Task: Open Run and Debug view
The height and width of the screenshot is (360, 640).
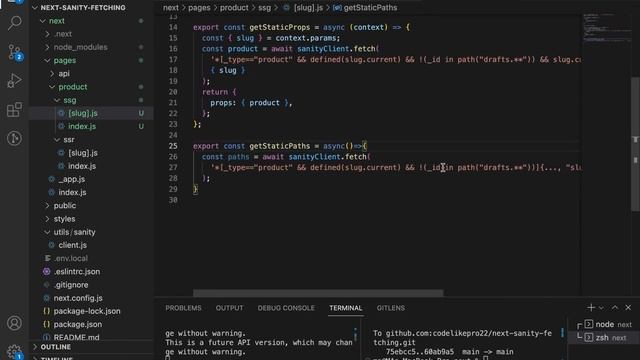Action: [14, 81]
